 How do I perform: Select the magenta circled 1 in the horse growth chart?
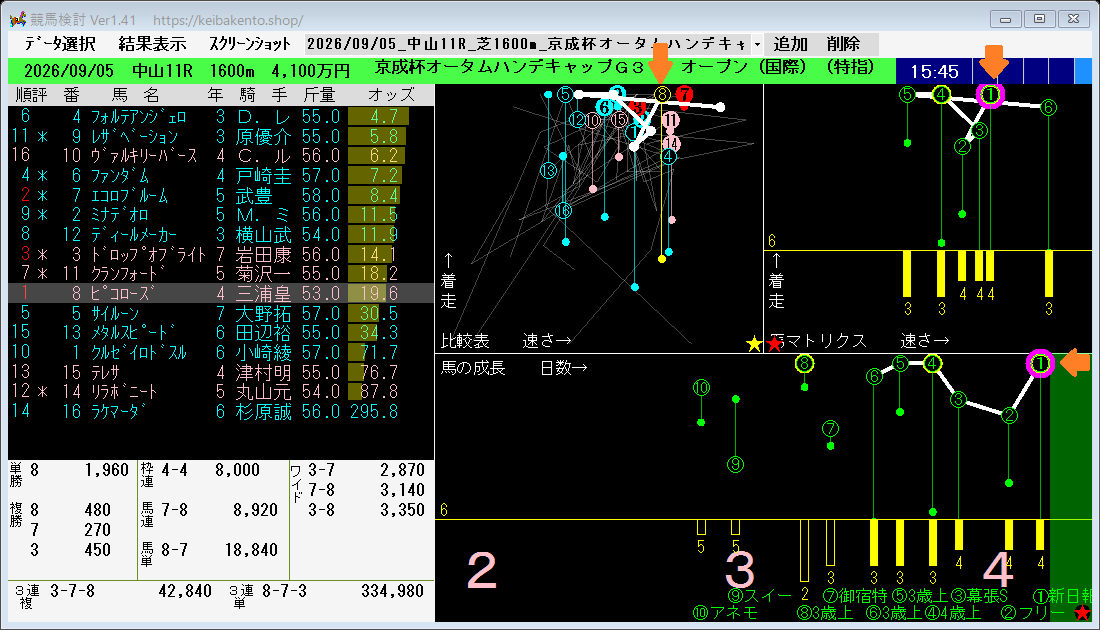pyautogui.click(x=1040, y=363)
